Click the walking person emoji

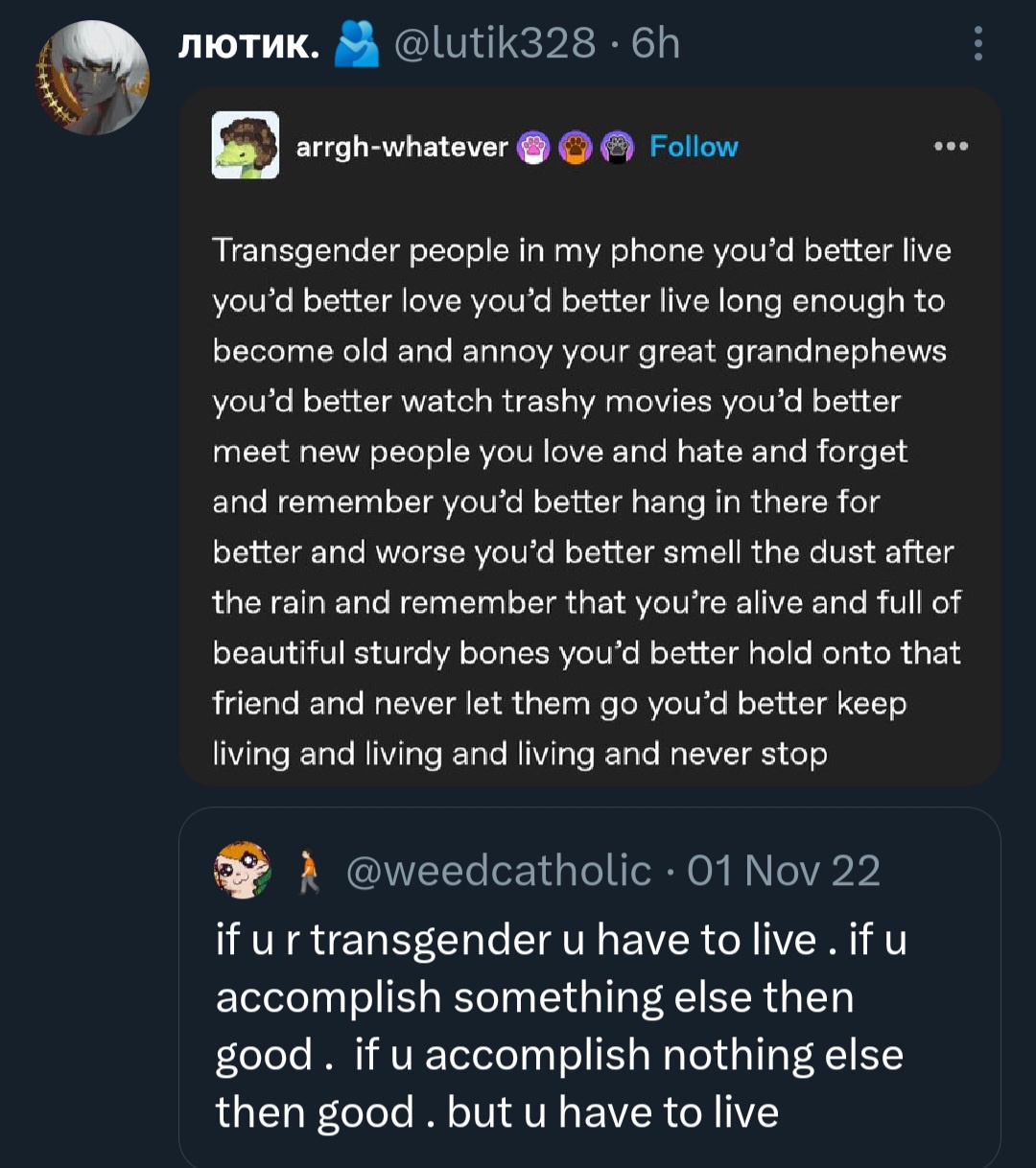pos(307,871)
